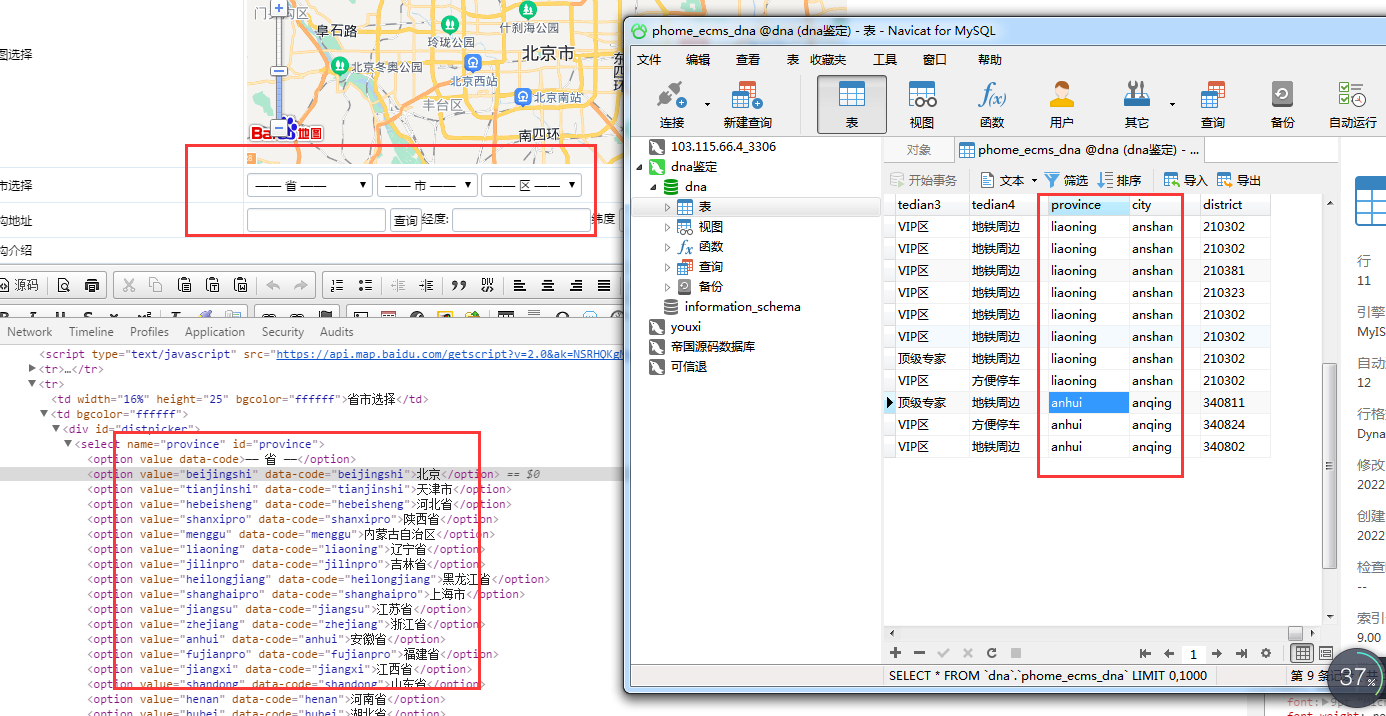The width and height of the screenshot is (1386, 716).
Task: Open the 视图 view toolbar icon
Action: 922,104
